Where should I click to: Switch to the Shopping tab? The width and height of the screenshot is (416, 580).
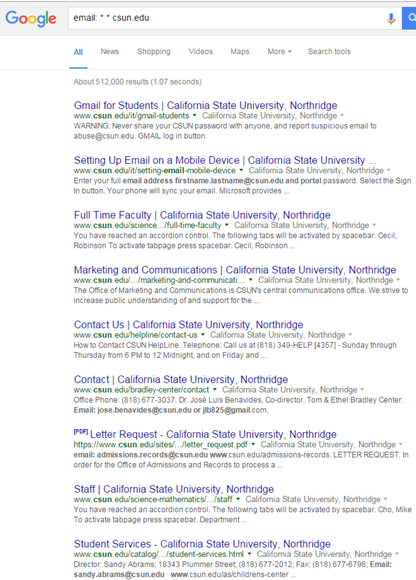pos(154,51)
